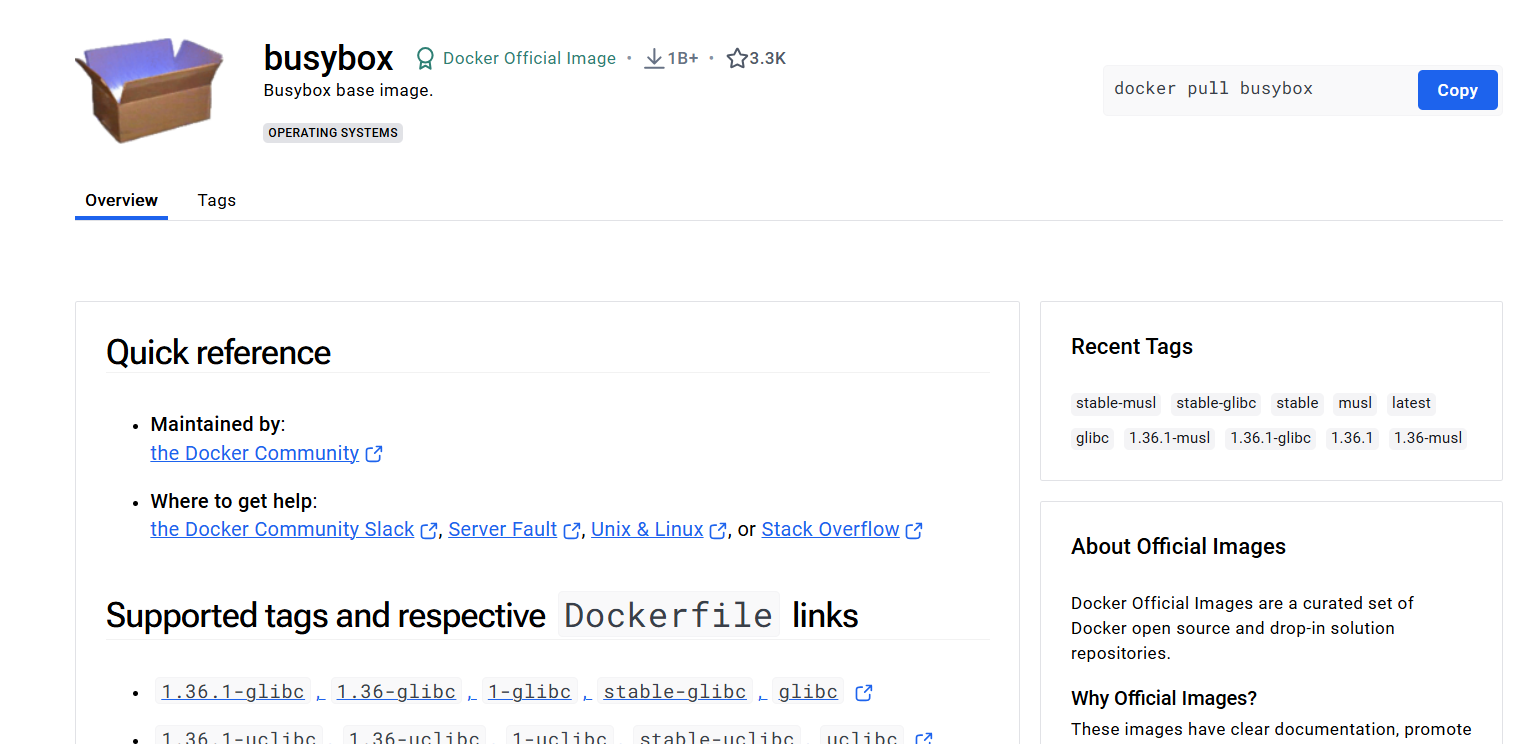Image resolution: width=1522 pixels, height=744 pixels.
Task: Click external link icon after the Docker Community
Action: coord(374,453)
